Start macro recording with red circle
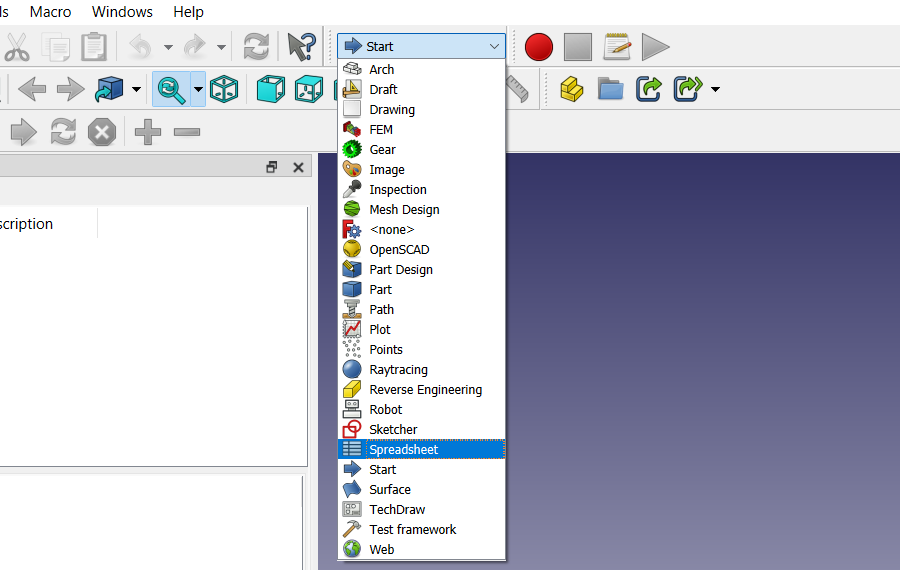Image resolution: width=900 pixels, height=570 pixels. click(539, 47)
